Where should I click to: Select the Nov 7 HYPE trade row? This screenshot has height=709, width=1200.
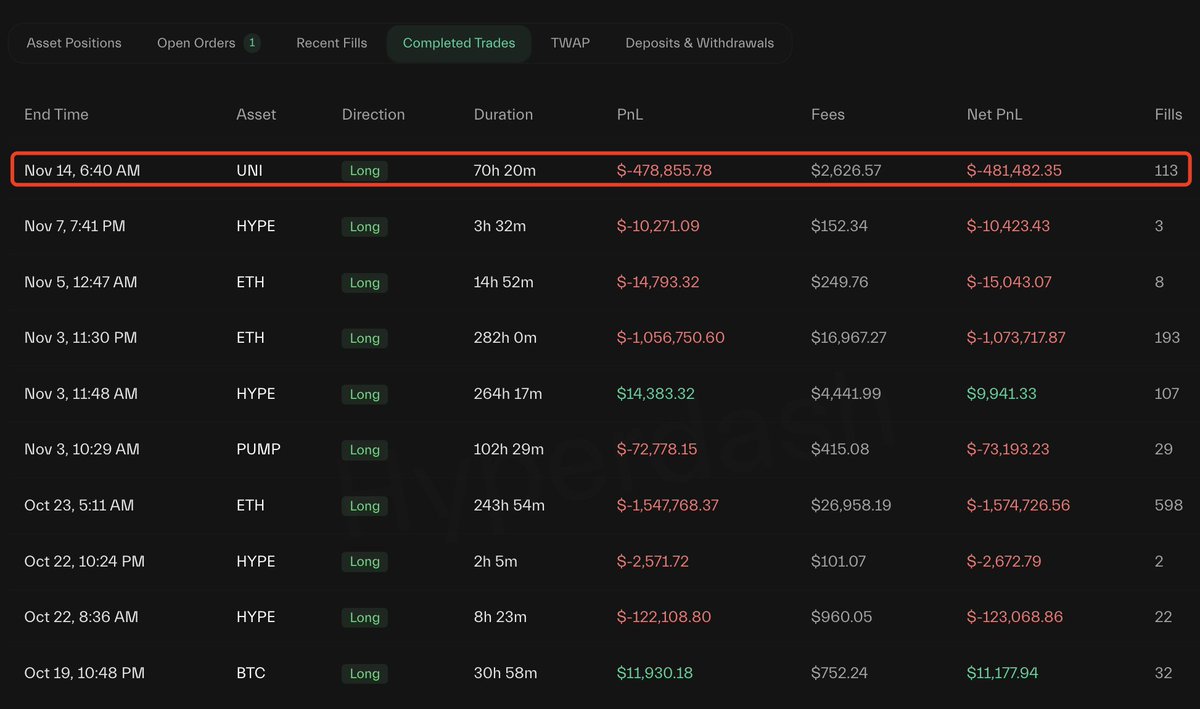(x=600, y=226)
